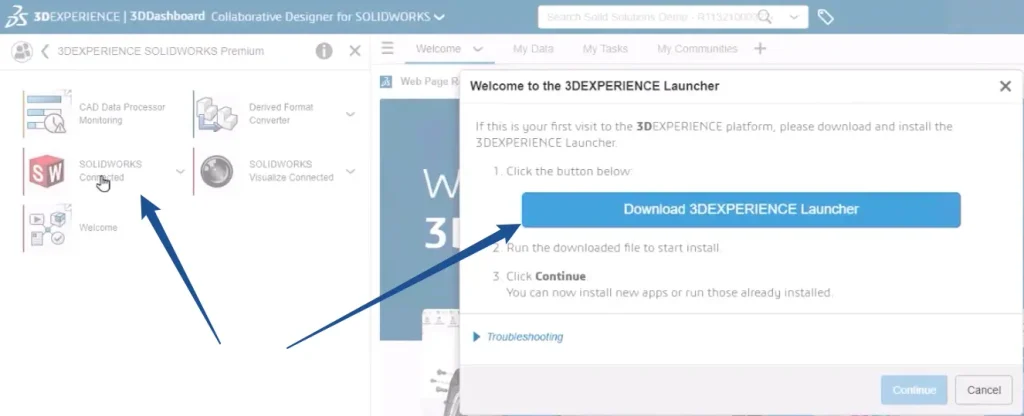Expand the search options chevron
1024x416 pixels.
point(794,18)
